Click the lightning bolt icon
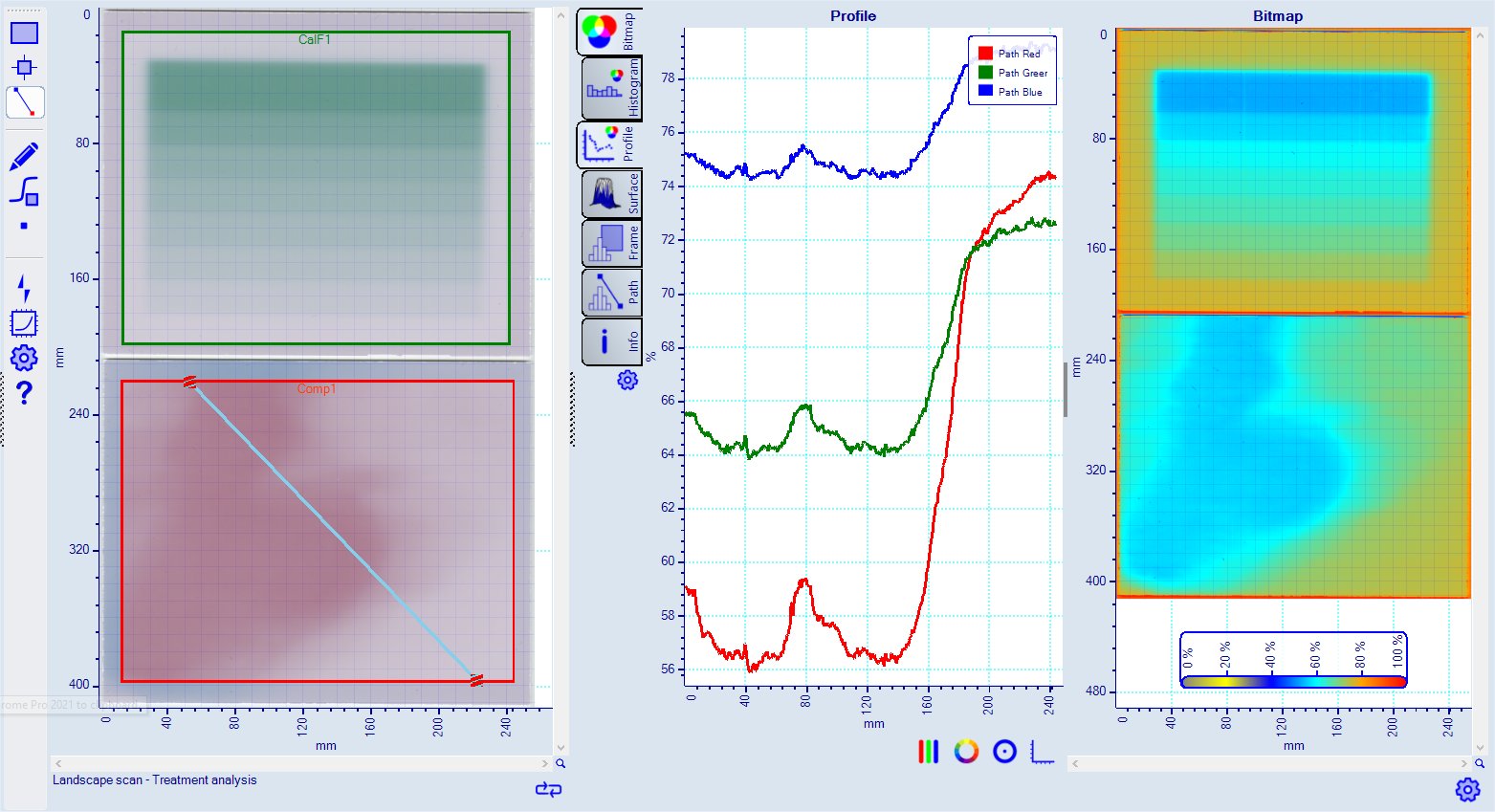1495x812 pixels. tap(24, 288)
